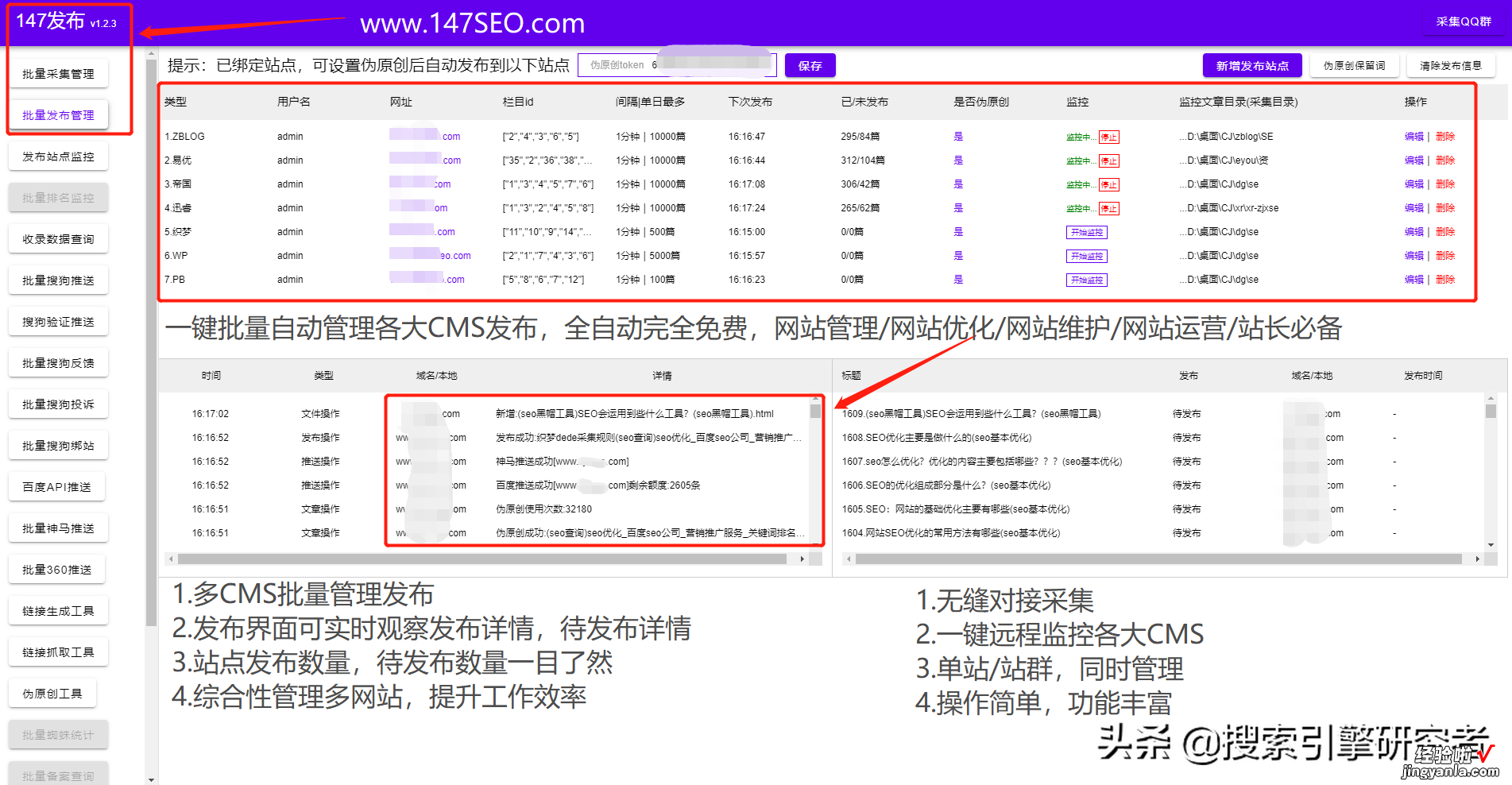Open 发布站点监控 from the sidebar

point(58,157)
